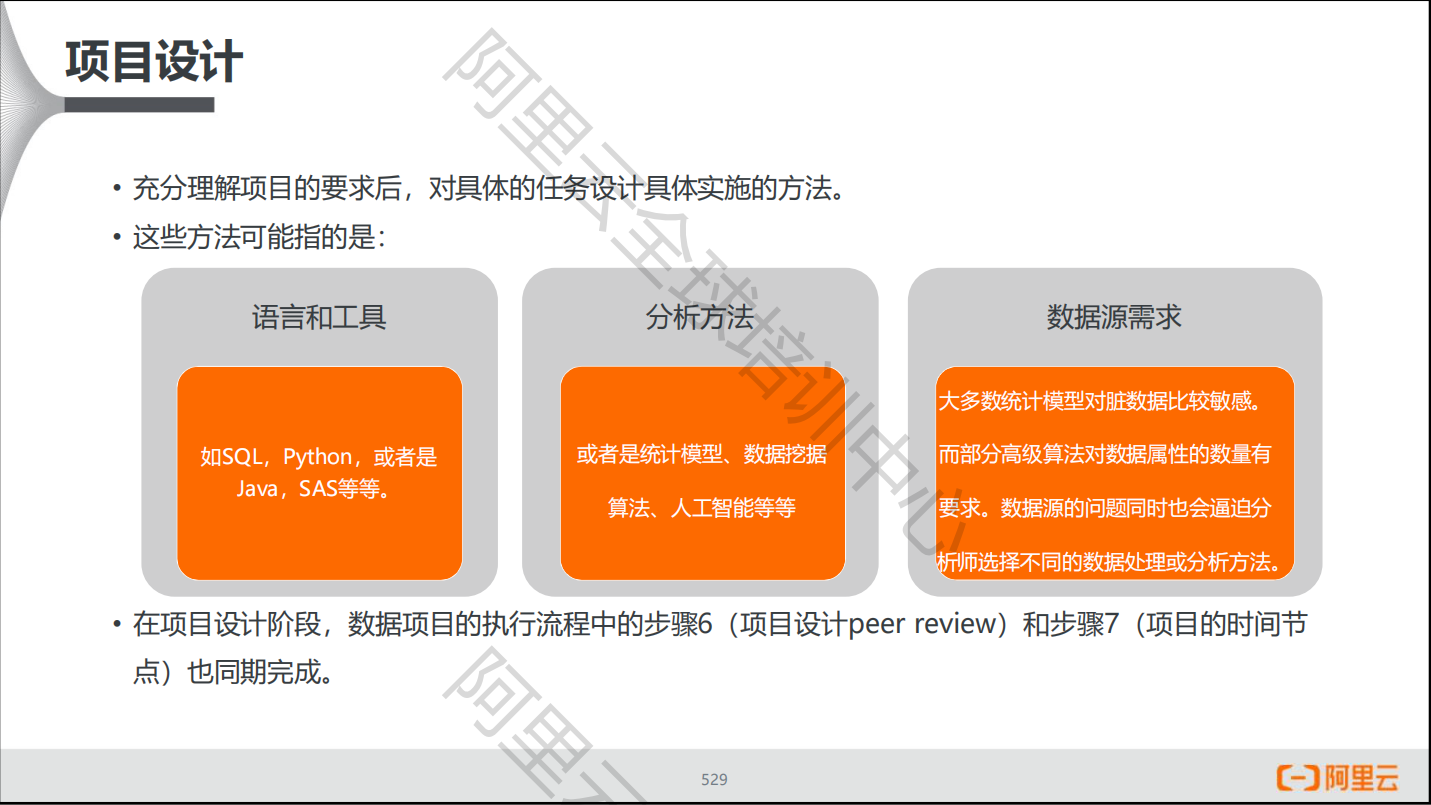Click the page number 529
The width and height of the screenshot is (1431, 805).
(x=714, y=779)
